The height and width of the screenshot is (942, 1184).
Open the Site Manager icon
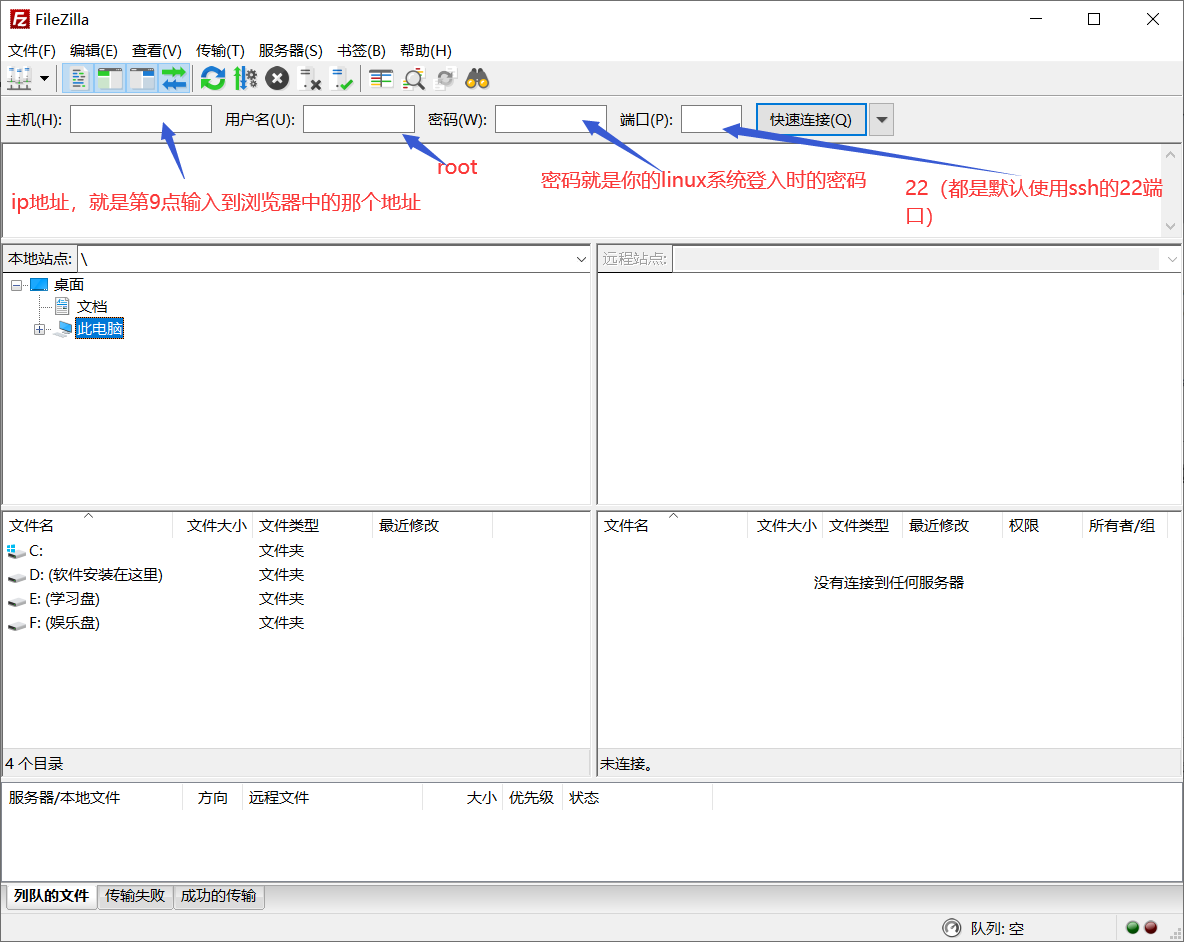click(x=19, y=78)
